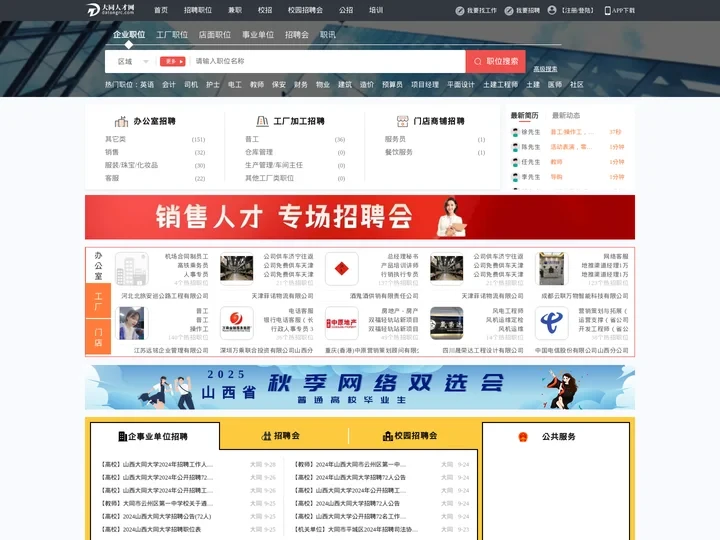Open the 首页 nav menu item
Viewport: 720px width, 540px height.
(161, 10)
